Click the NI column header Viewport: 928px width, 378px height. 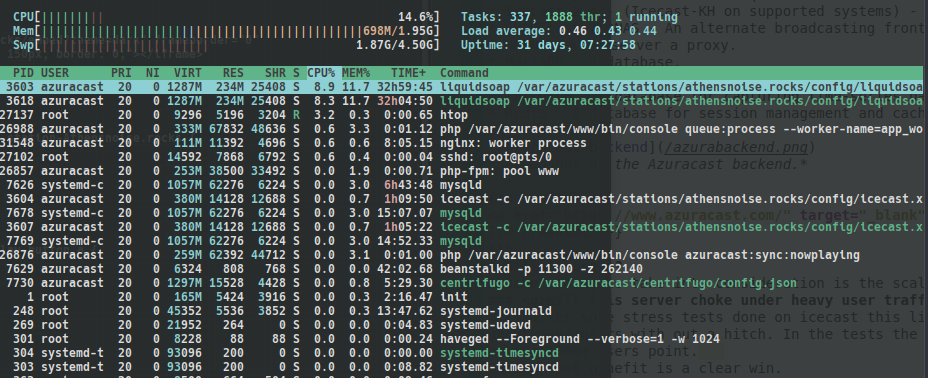[153, 73]
